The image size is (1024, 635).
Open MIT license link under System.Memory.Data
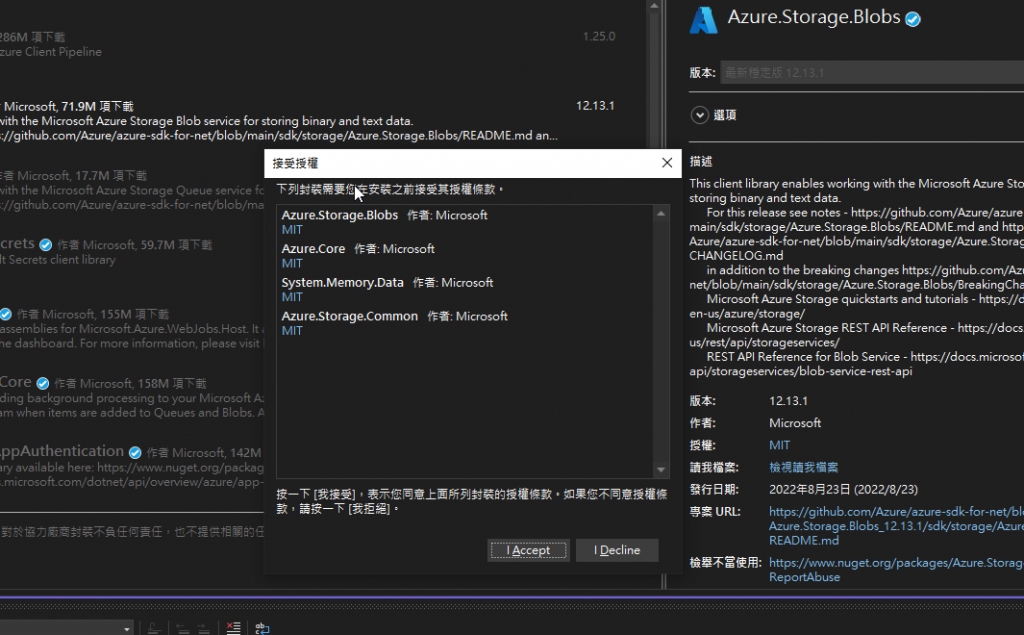pos(292,297)
